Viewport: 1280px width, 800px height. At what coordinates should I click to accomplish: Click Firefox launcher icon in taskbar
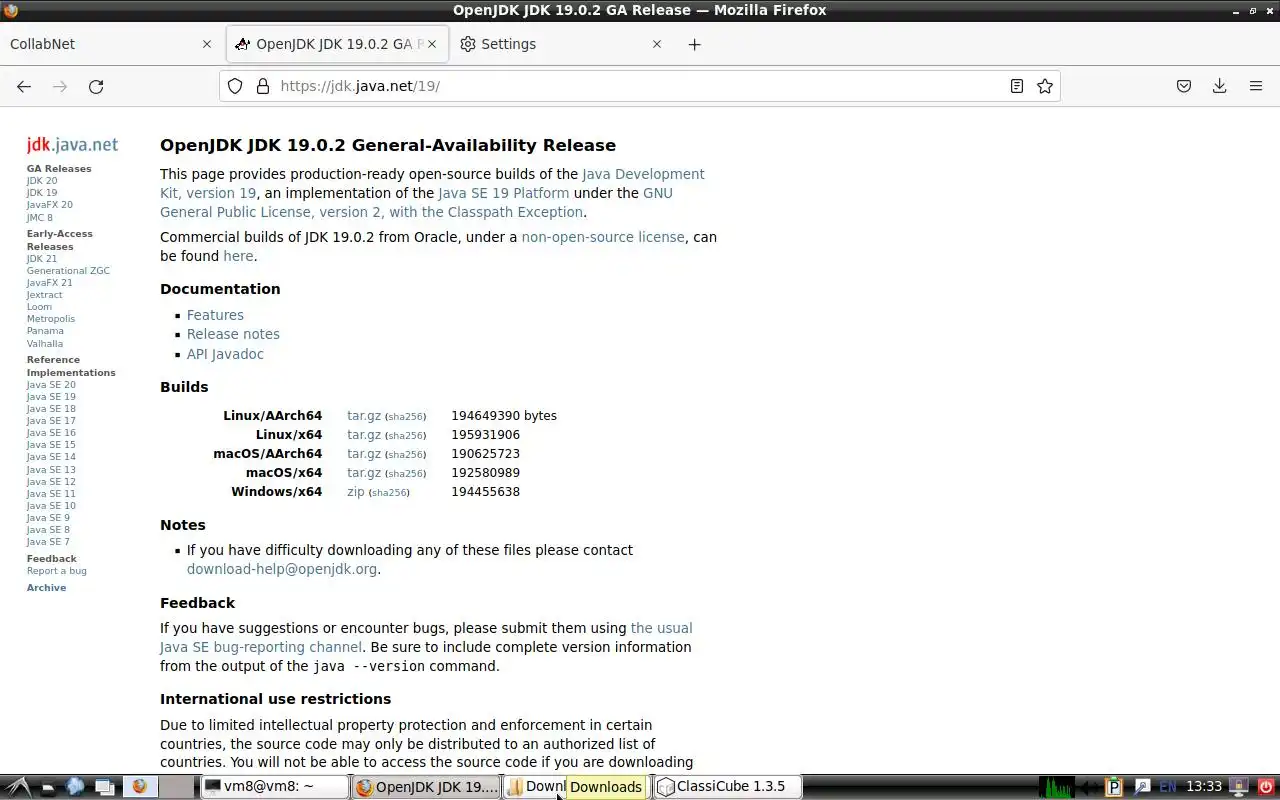139,787
